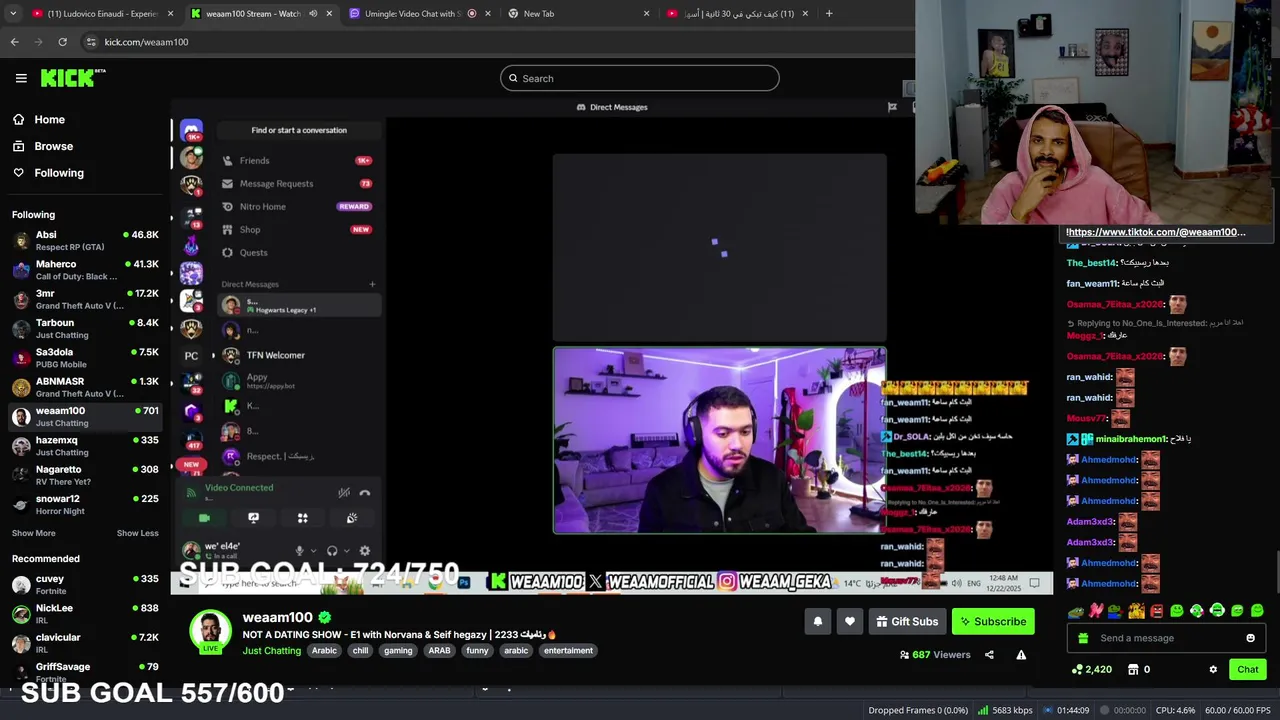The width and height of the screenshot is (1280, 720).
Task: Toggle Discord headphones deafen
Action: click(x=332, y=550)
